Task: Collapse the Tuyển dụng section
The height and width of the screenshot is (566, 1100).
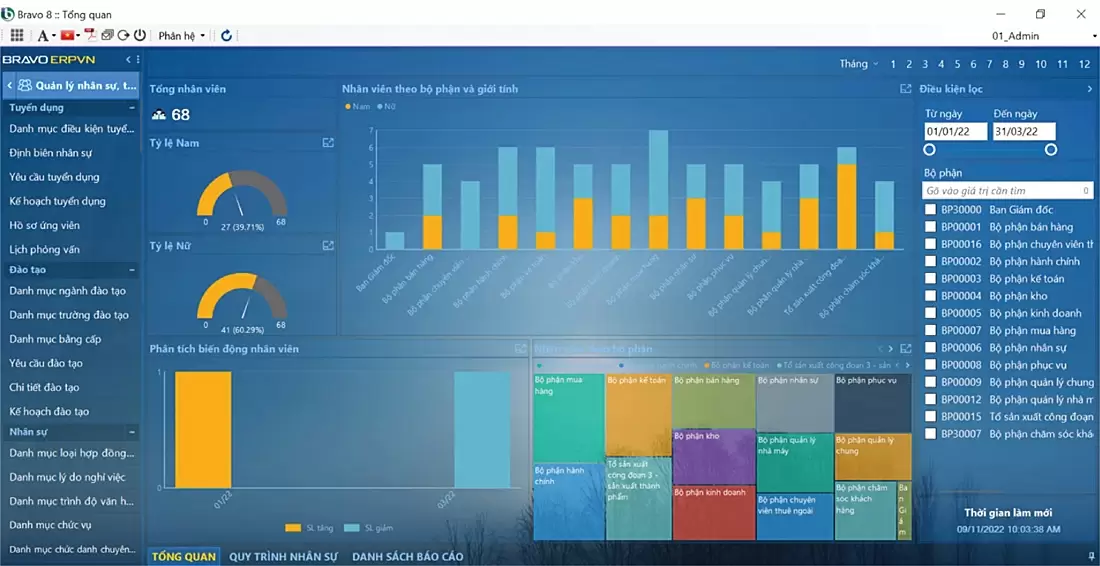Action: 132,107
